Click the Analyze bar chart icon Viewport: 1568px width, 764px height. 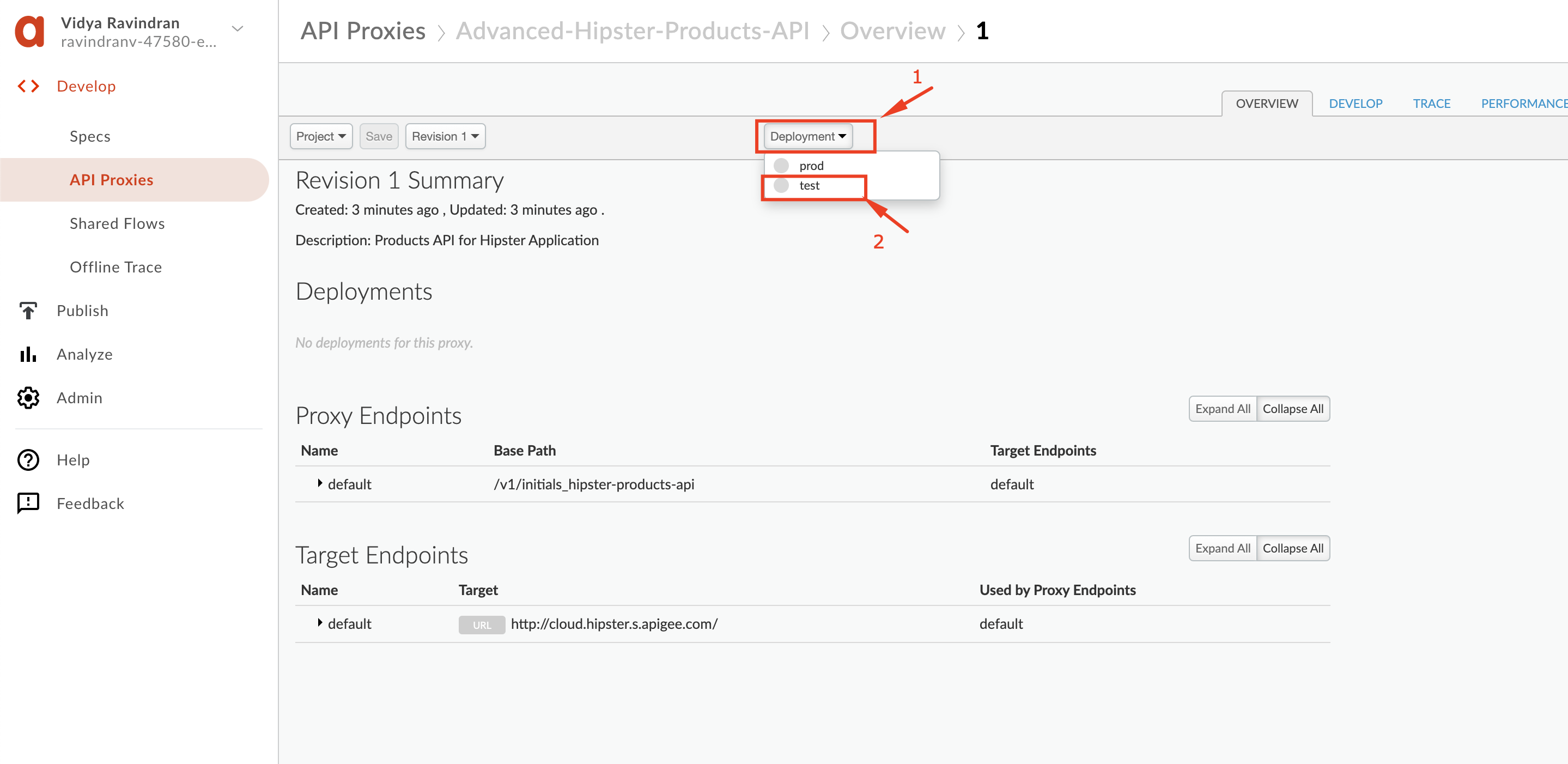tap(28, 354)
